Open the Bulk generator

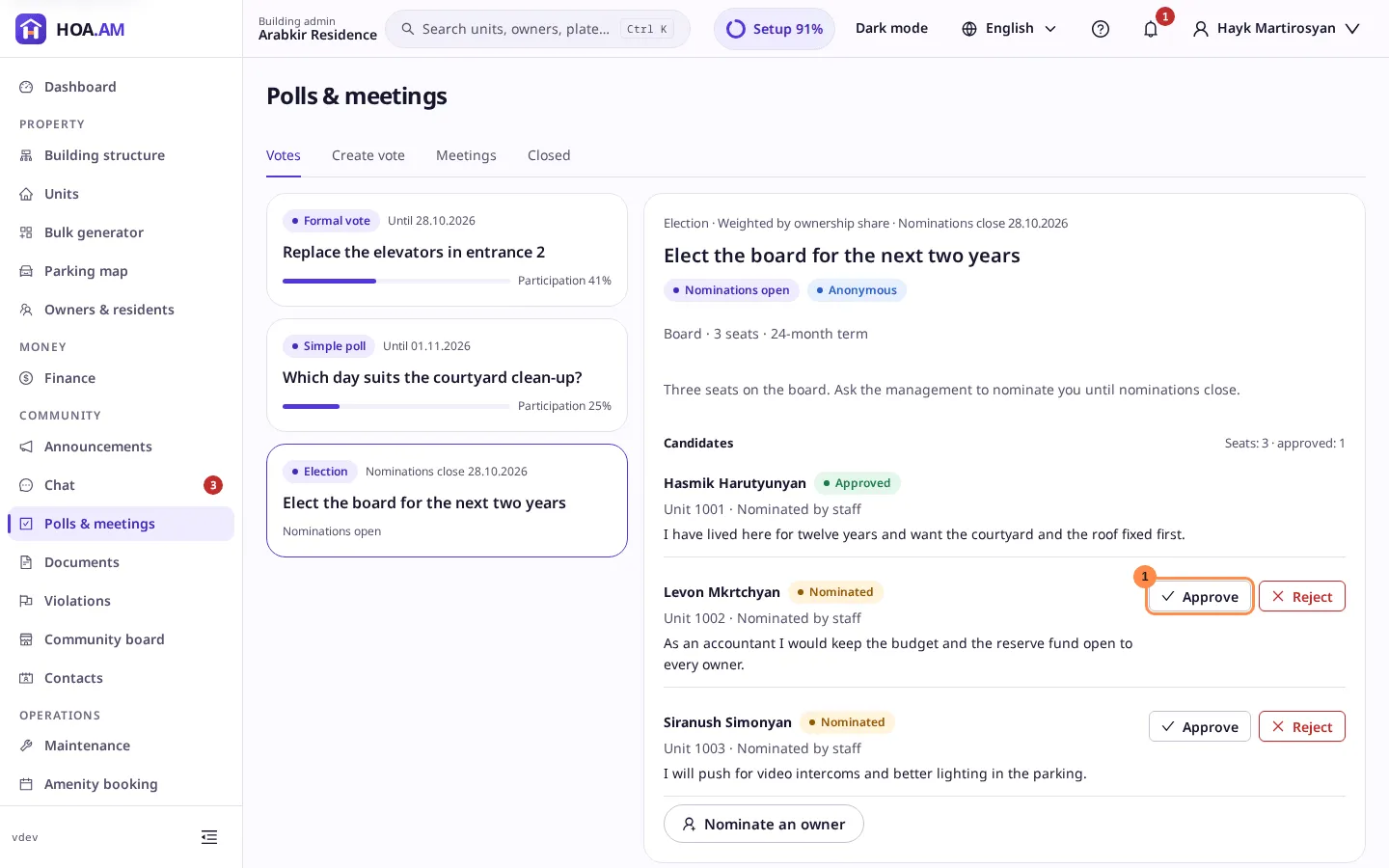[121, 232]
